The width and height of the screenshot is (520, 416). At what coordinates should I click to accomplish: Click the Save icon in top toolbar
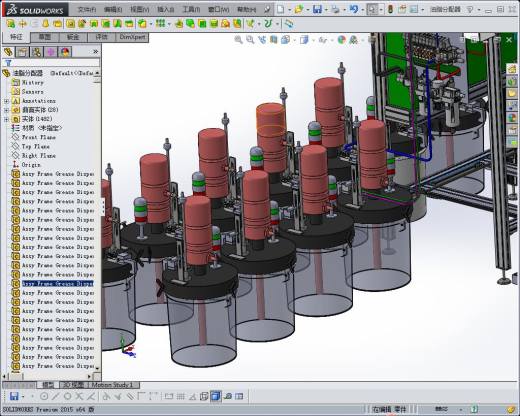(x=317, y=9)
